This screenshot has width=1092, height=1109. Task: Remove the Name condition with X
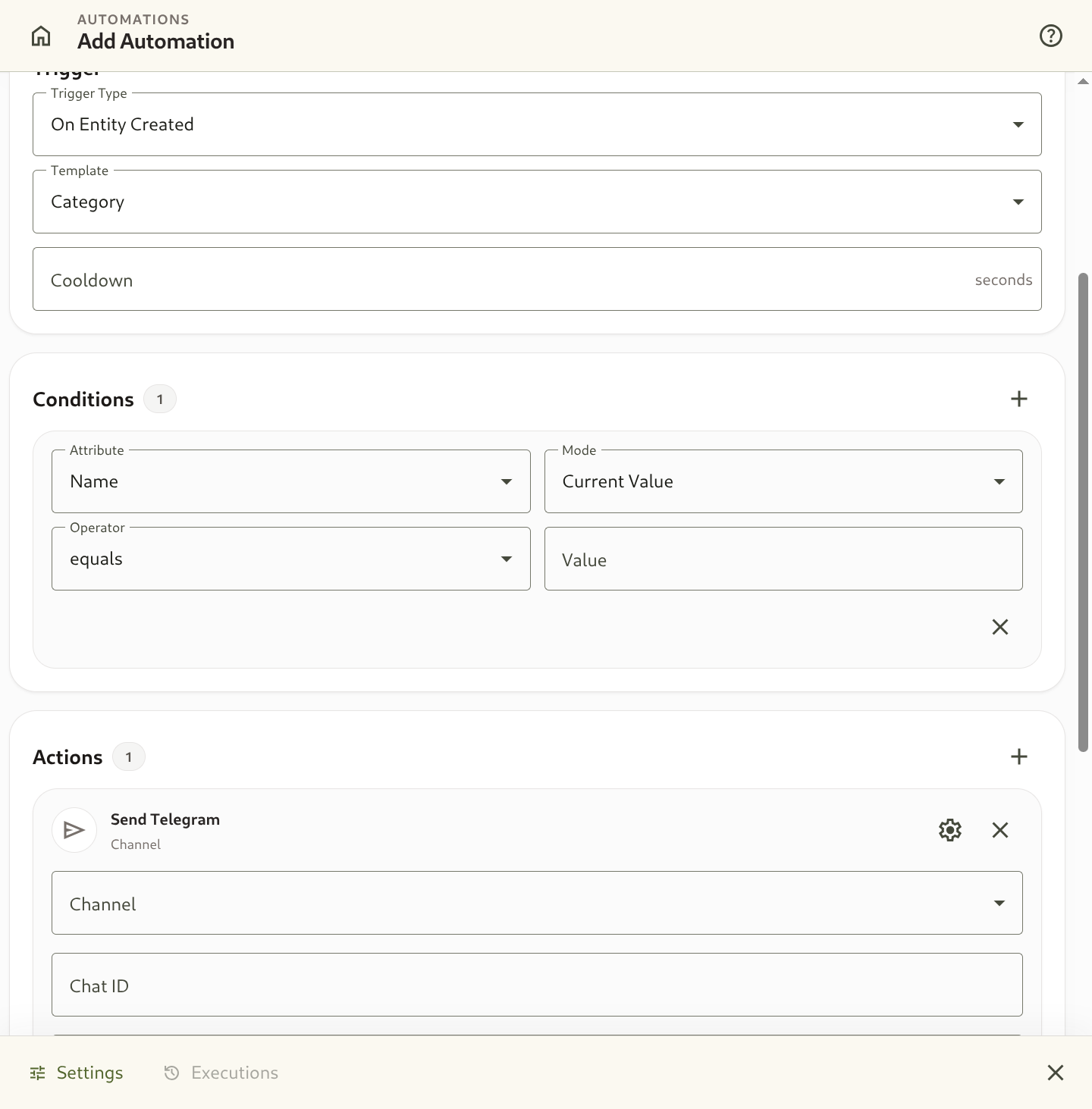(x=1000, y=627)
